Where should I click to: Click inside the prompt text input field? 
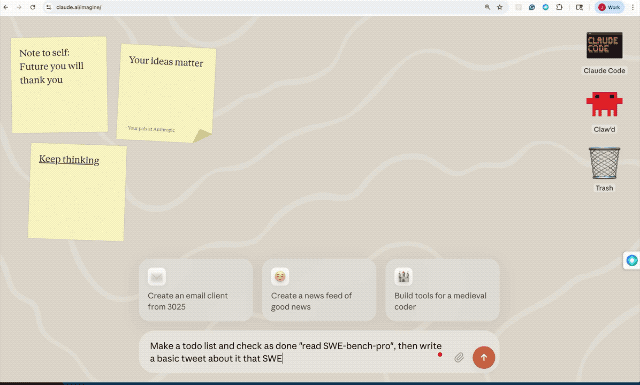(x=296, y=352)
